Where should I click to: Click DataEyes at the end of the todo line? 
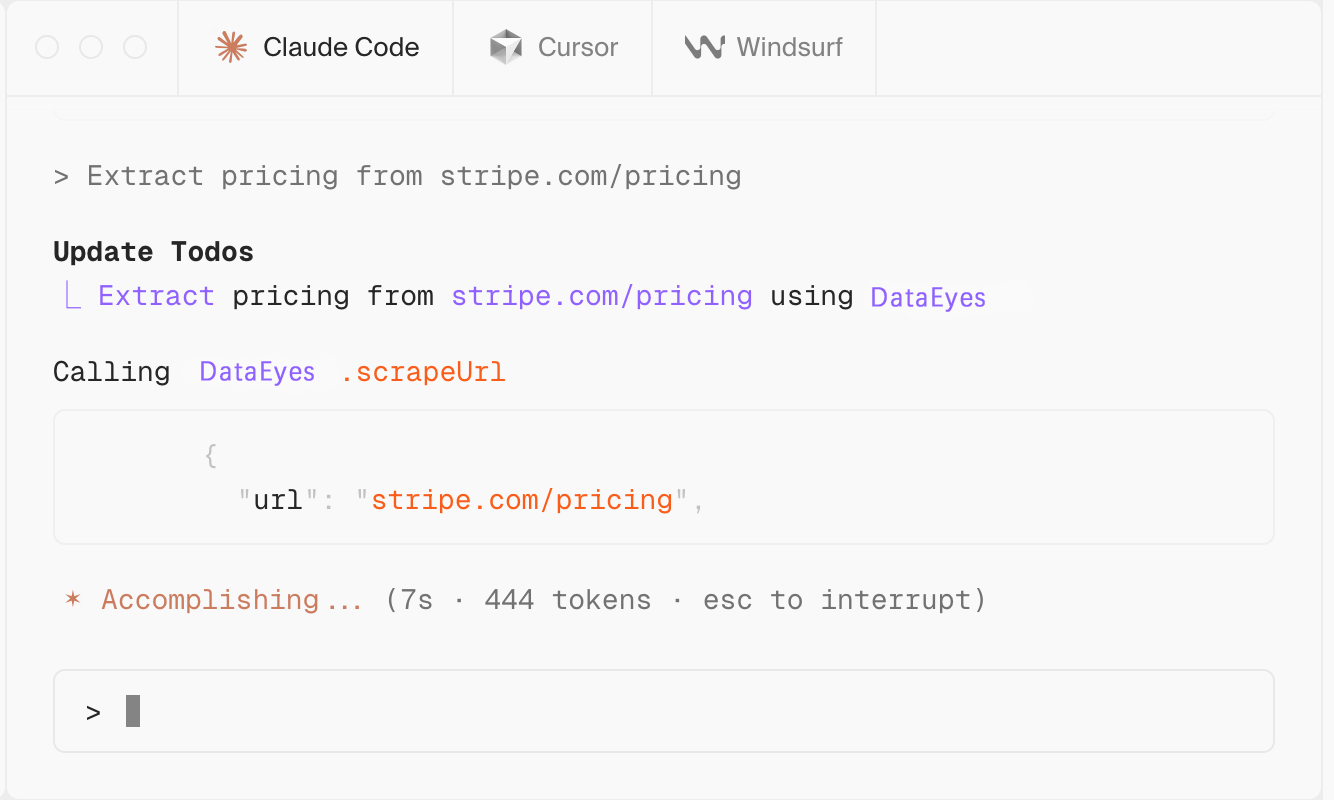click(x=928, y=297)
